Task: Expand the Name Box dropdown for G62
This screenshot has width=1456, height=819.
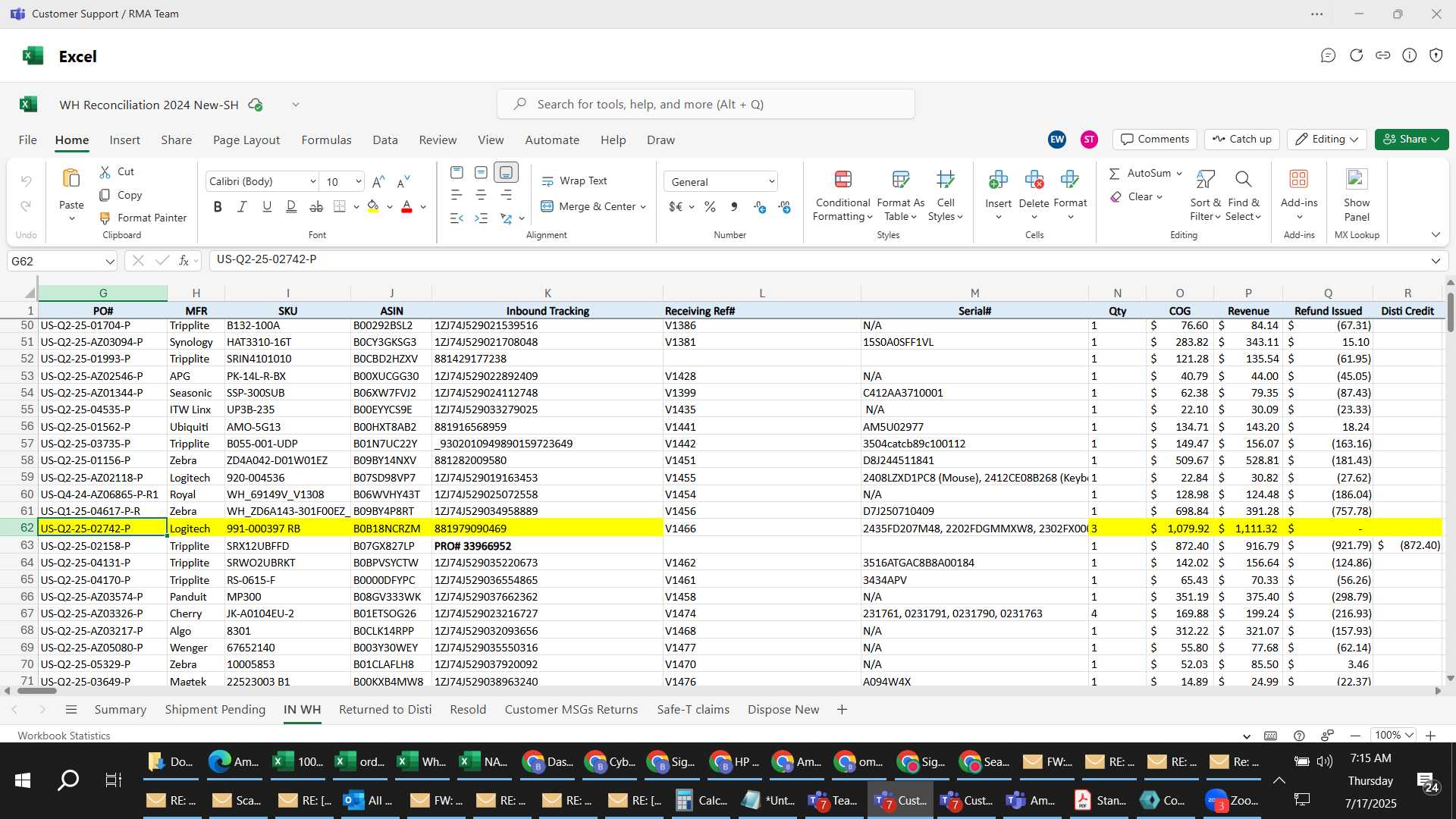Action: (110, 262)
